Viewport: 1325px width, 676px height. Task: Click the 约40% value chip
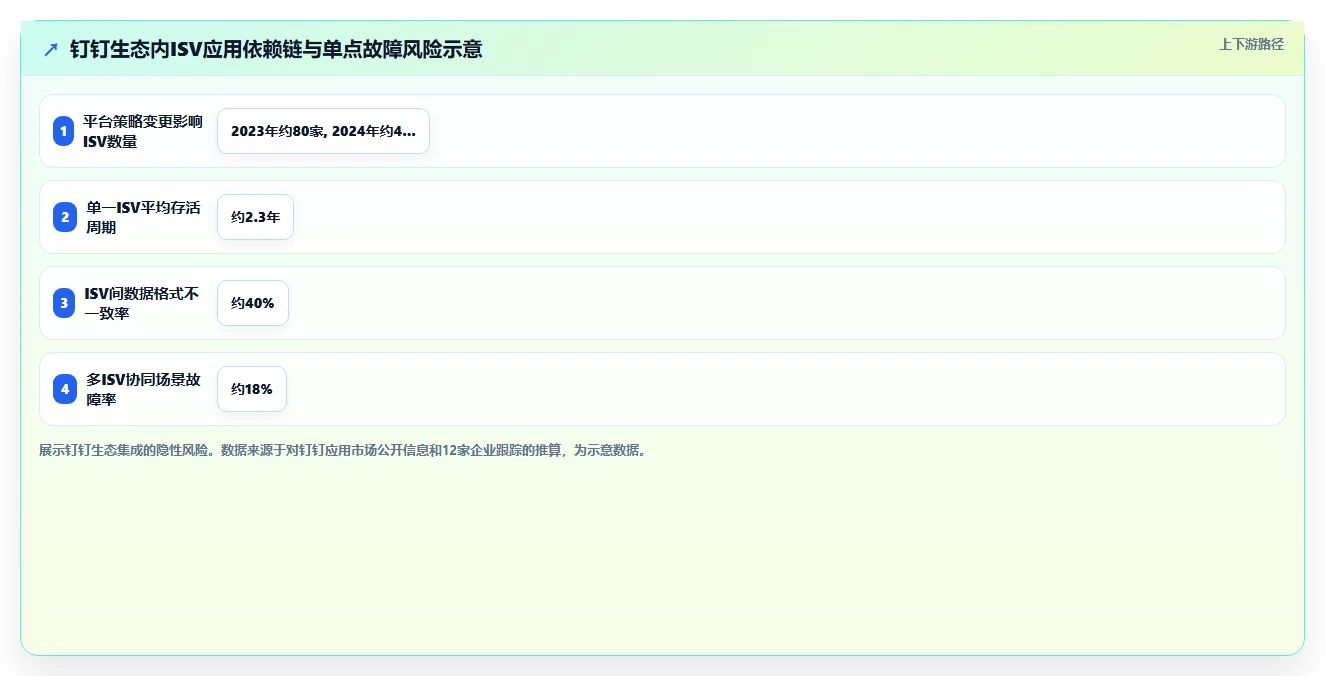tap(253, 303)
